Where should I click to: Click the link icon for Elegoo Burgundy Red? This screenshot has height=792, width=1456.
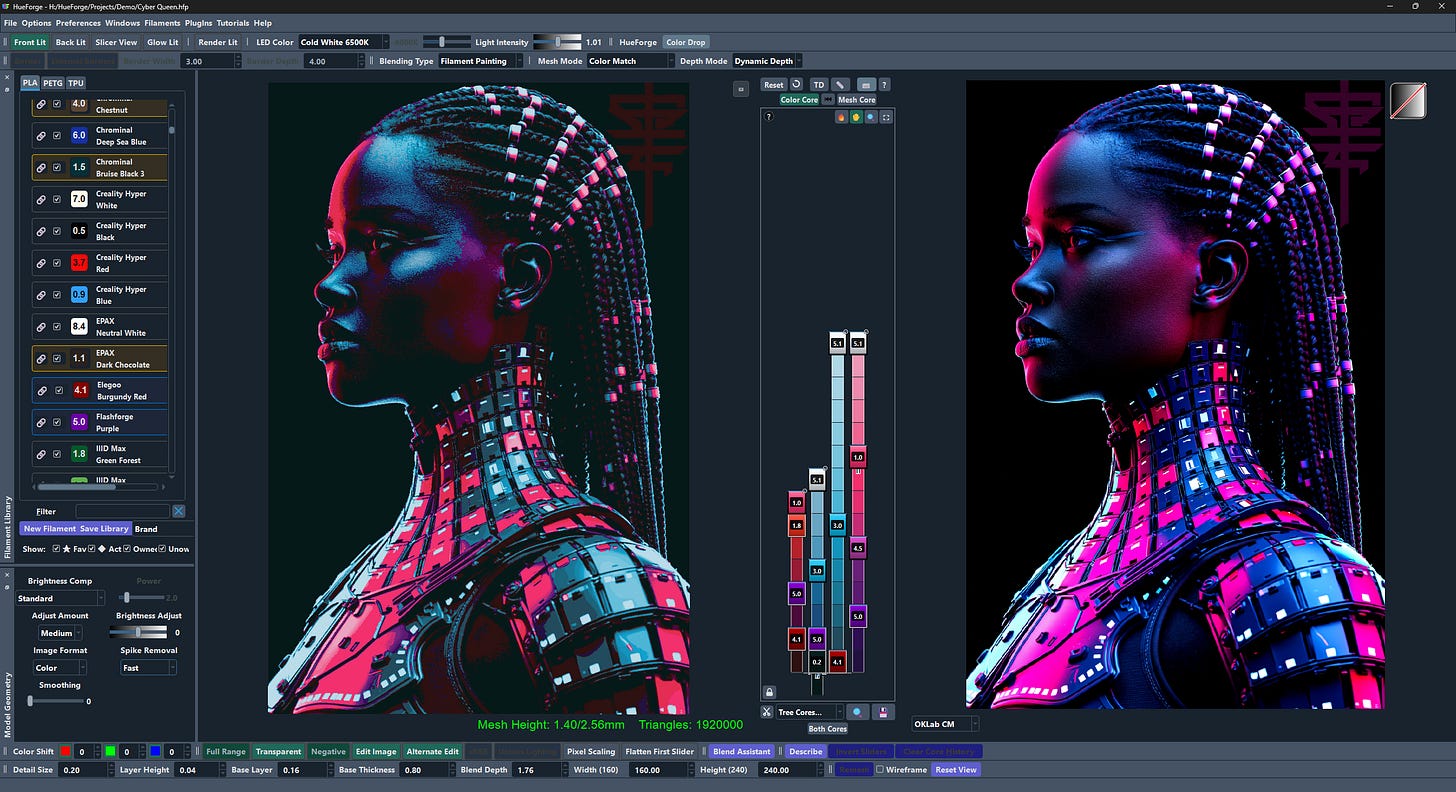41,390
